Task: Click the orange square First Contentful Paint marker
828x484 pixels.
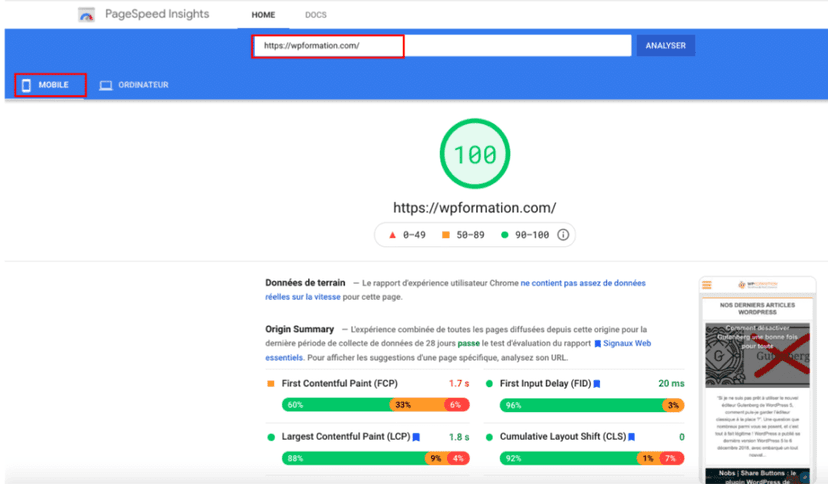Action: (x=271, y=383)
